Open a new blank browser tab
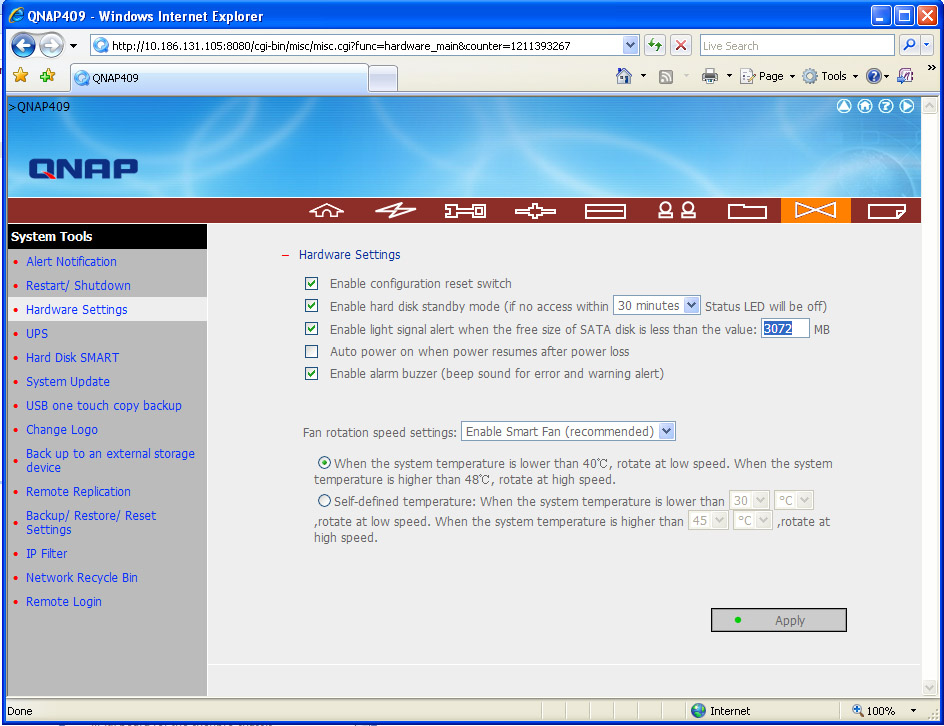The image size is (944, 726). click(x=383, y=78)
